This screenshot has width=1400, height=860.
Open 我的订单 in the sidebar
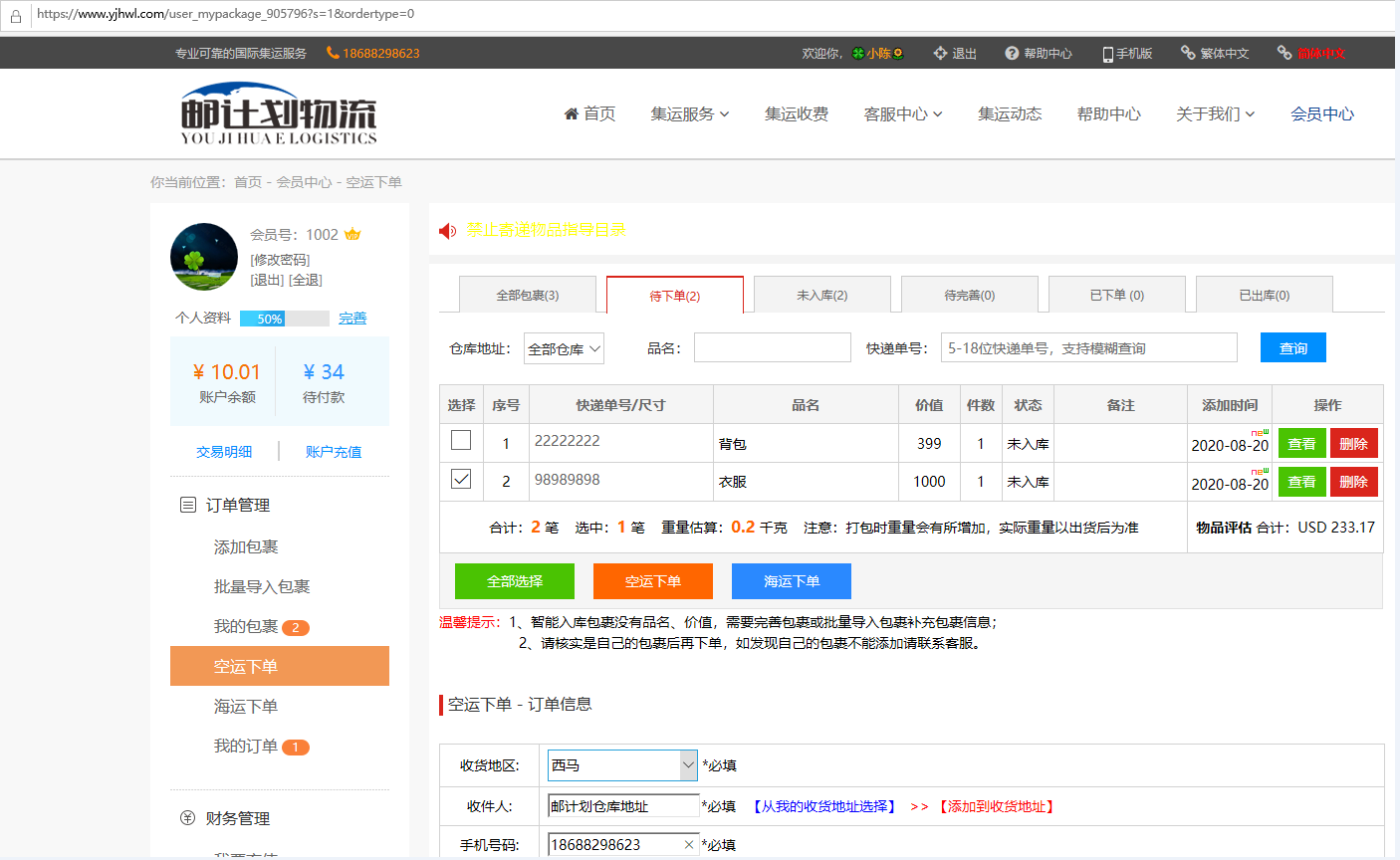pyautogui.click(x=246, y=746)
